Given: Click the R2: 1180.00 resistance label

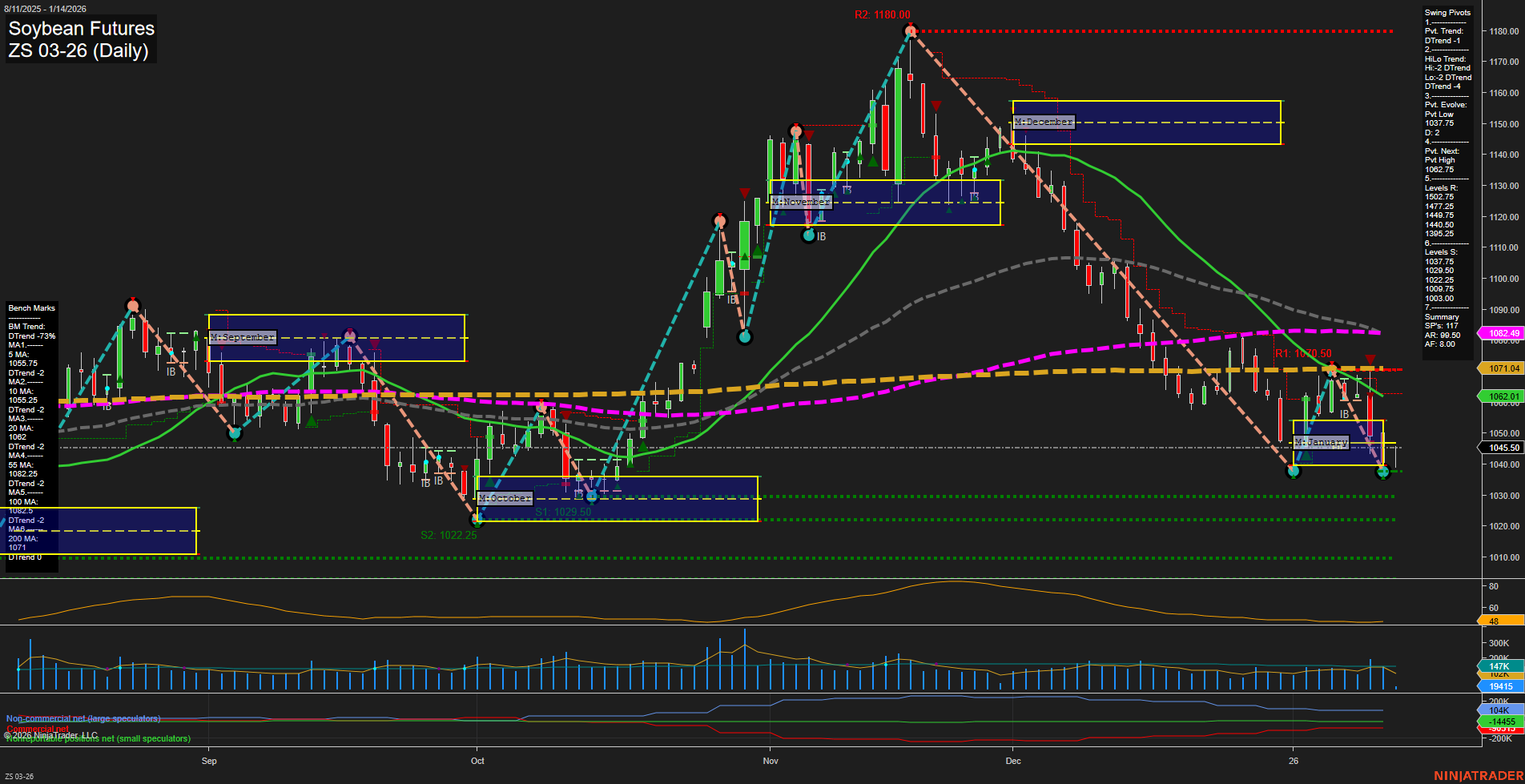Looking at the screenshot, I should pyautogui.click(x=883, y=14).
